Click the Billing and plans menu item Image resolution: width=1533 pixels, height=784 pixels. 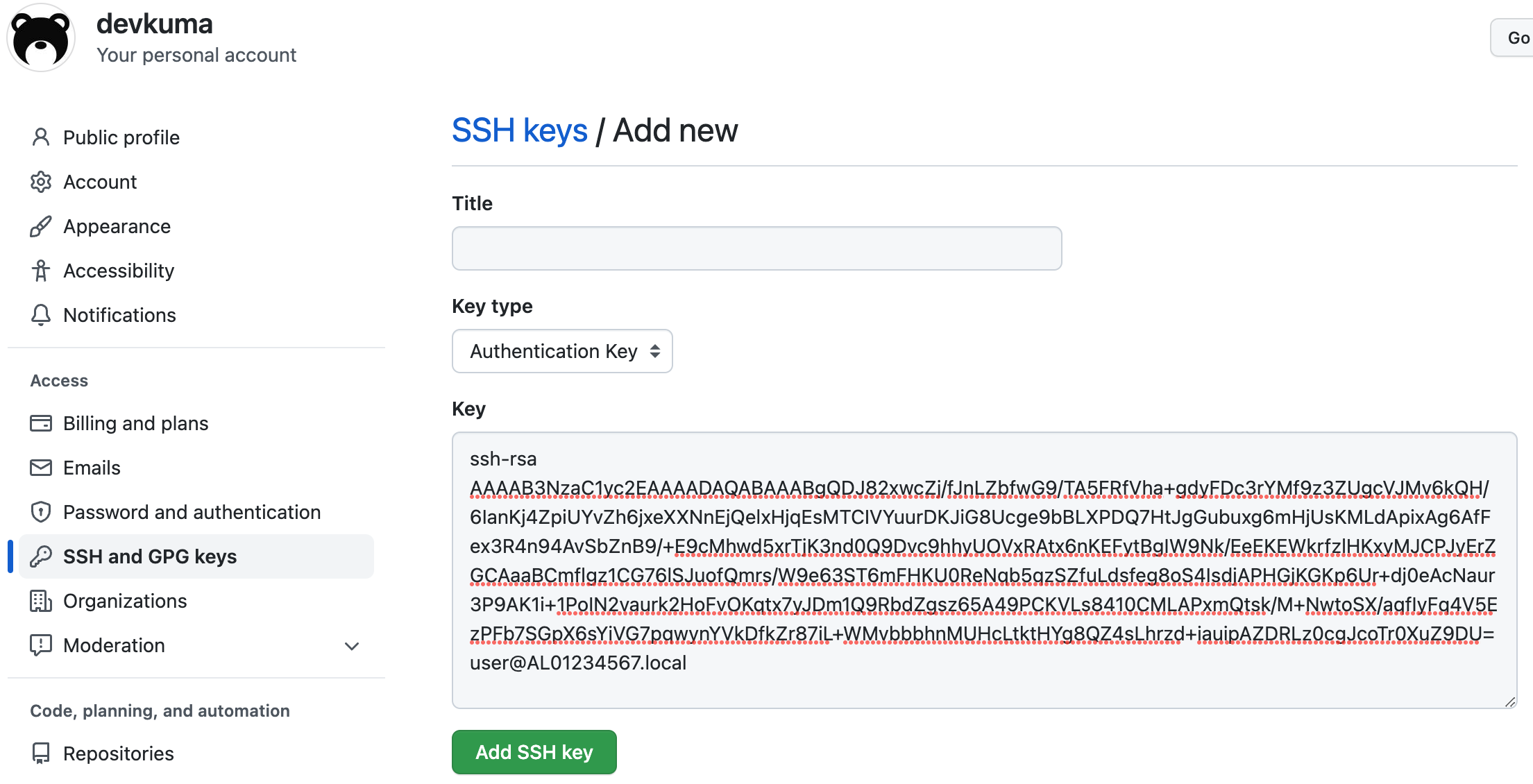point(136,423)
